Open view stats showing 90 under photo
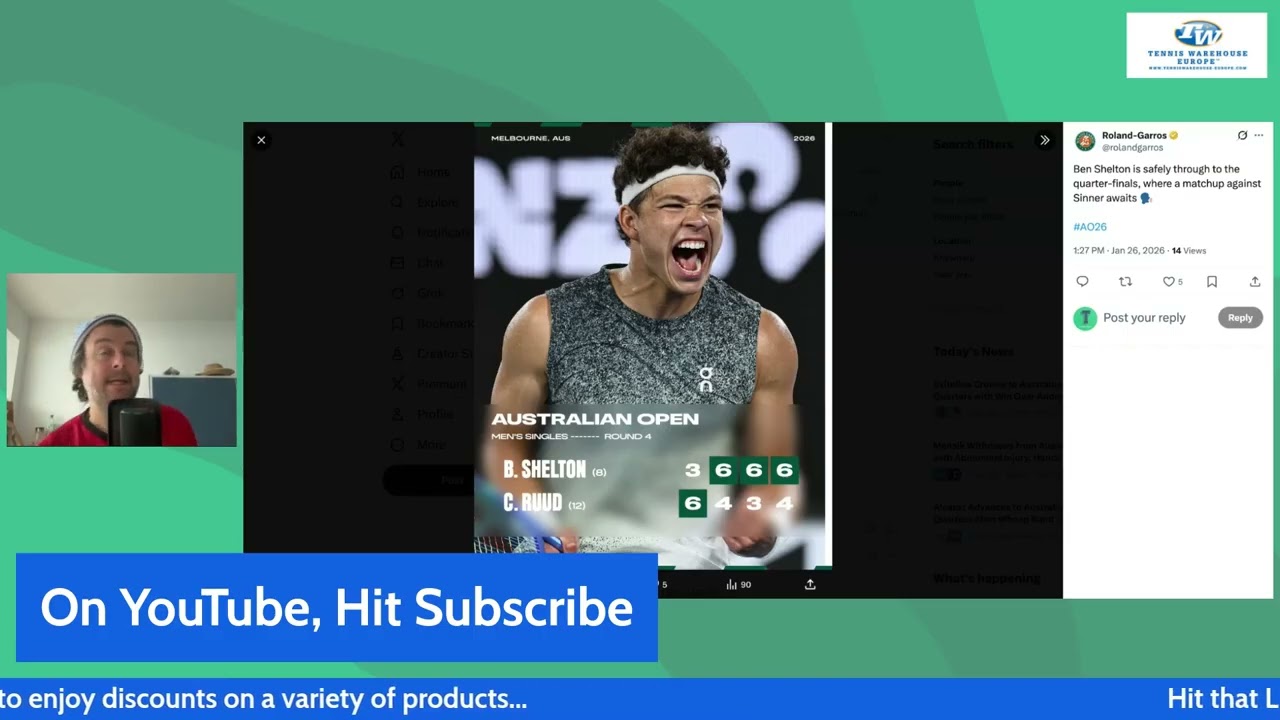Screen dimensions: 1280x720 click(739, 585)
